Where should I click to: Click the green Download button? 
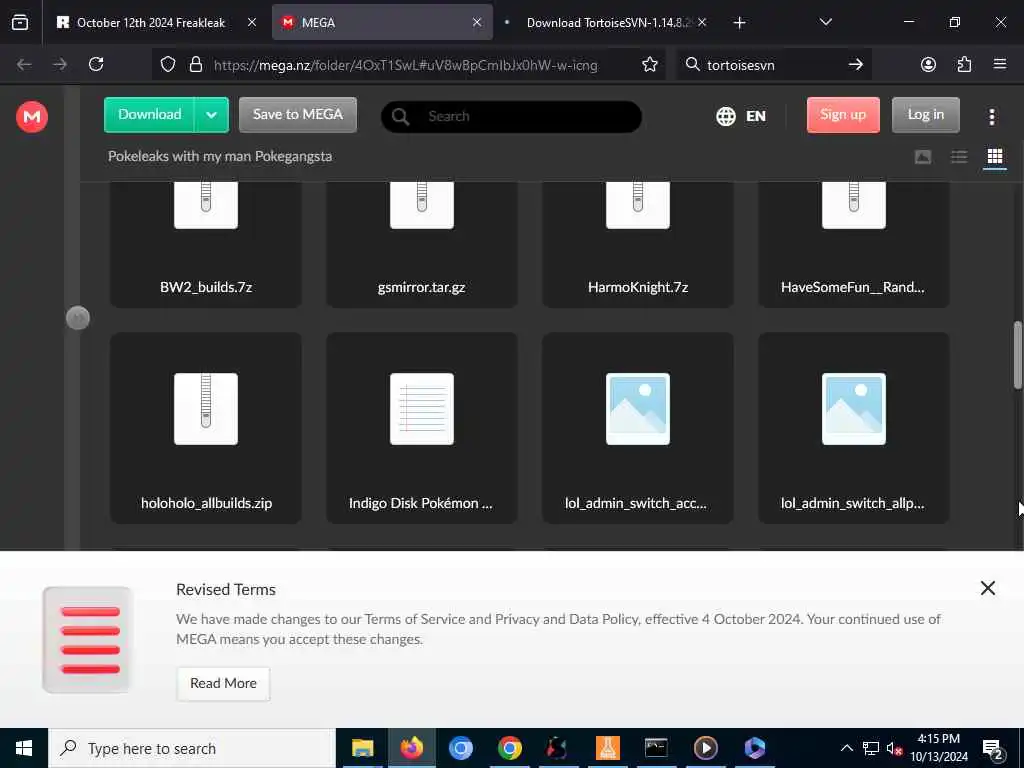click(x=150, y=115)
